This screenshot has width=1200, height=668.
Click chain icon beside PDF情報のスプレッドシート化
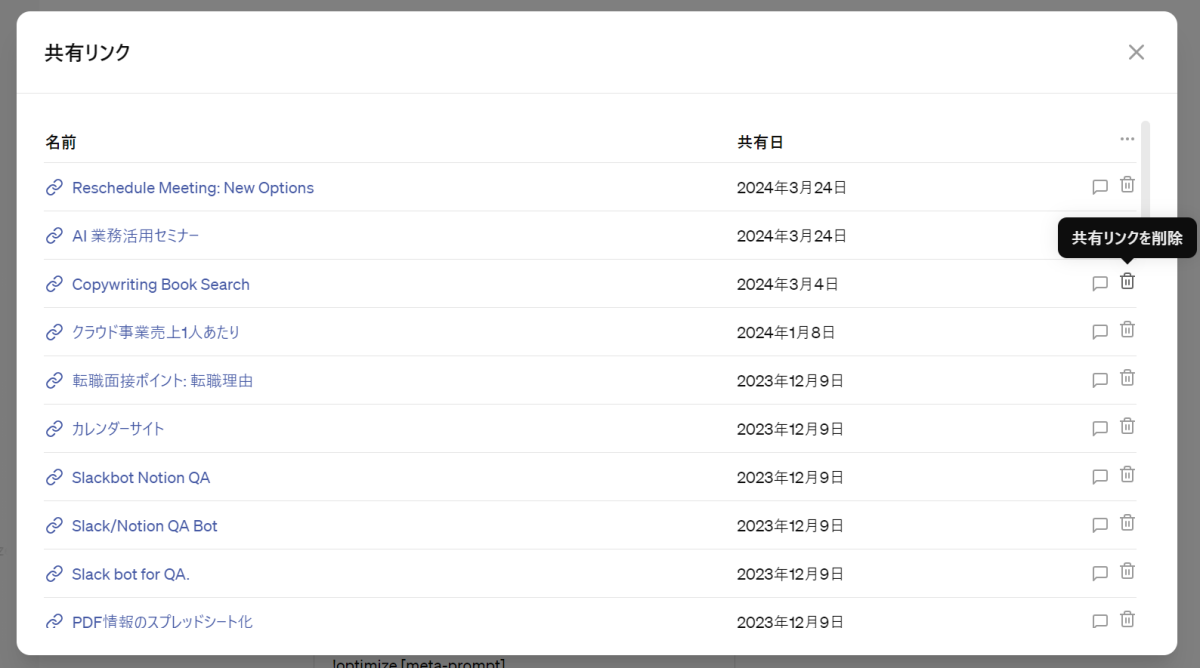(54, 622)
